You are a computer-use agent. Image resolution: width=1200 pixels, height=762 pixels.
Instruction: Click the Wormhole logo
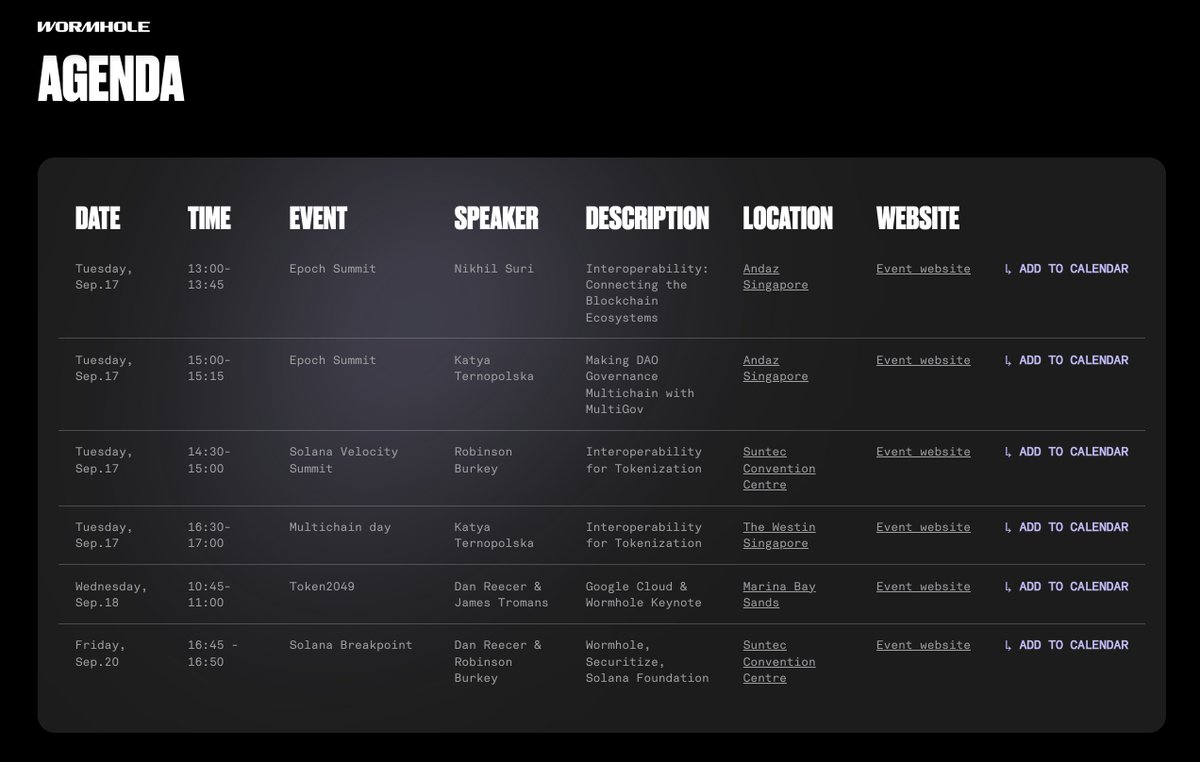tap(93, 27)
